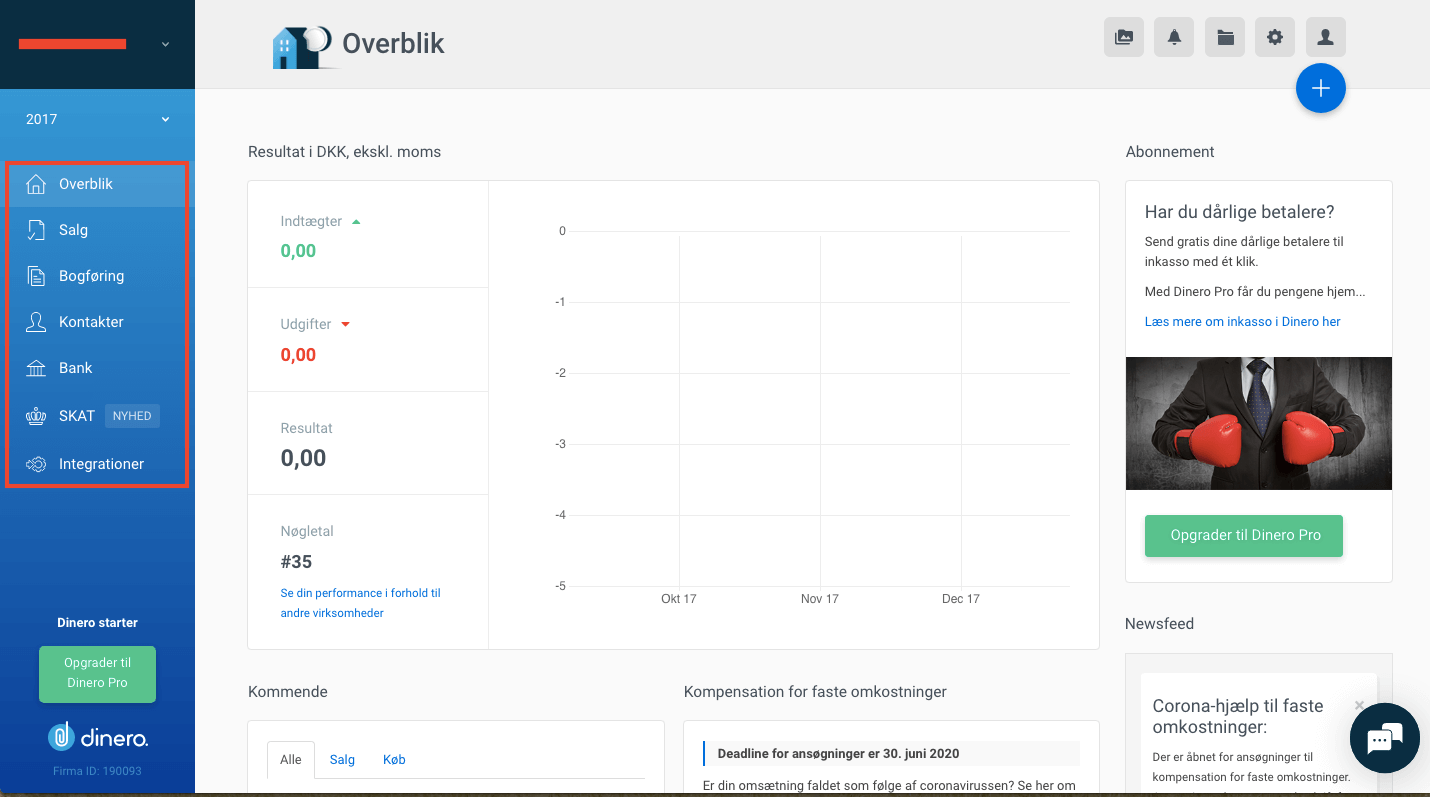Open Læs mere om inkasso link

[x=1242, y=322]
